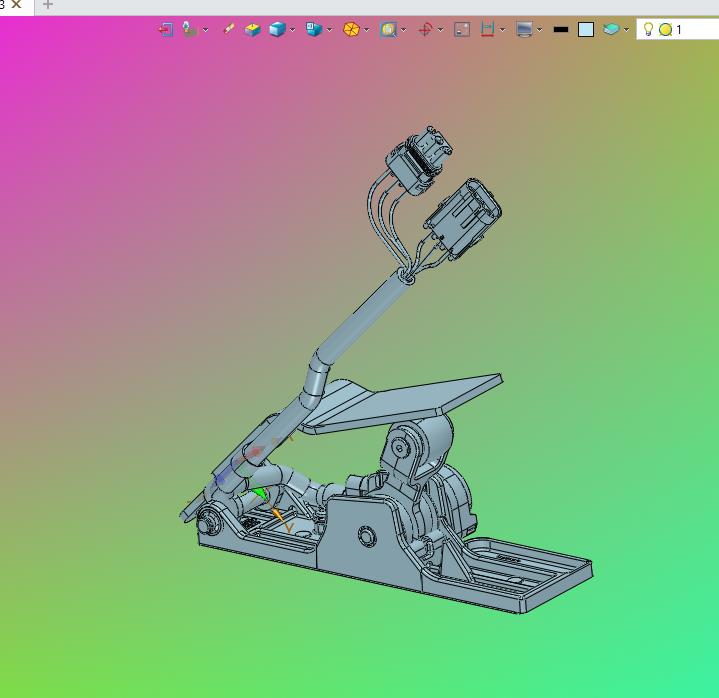This screenshot has width=719, height=698.
Task: Open the view orientation dropdown arrow
Action: pyautogui.click(x=329, y=30)
